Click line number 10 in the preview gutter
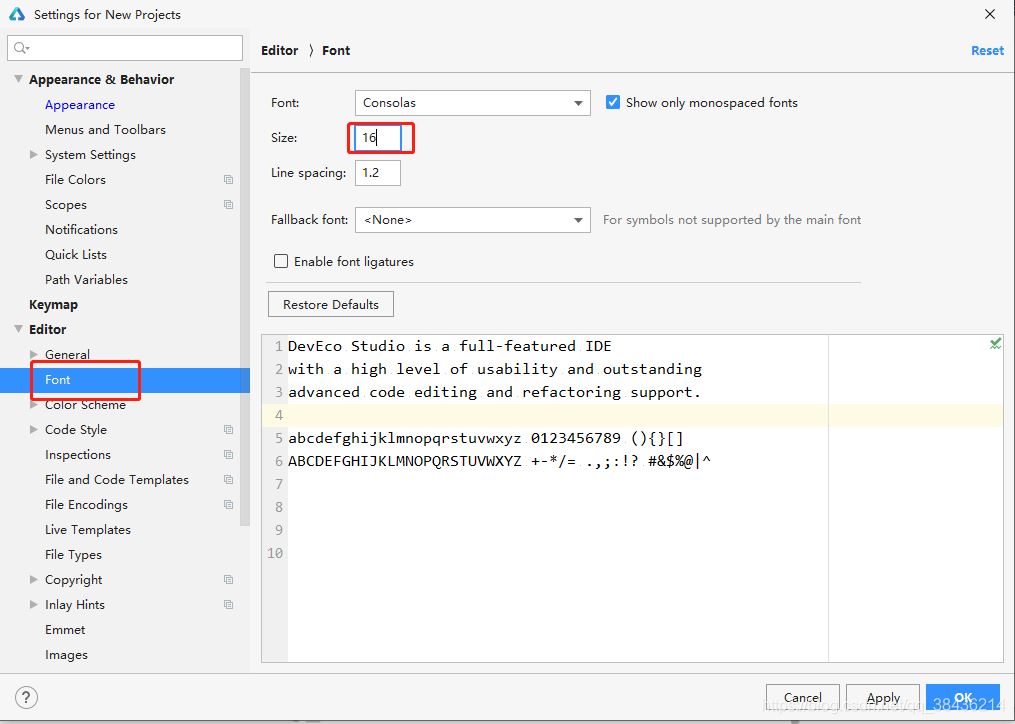This screenshot has width=1015, height=724. (x=275, y=553)
